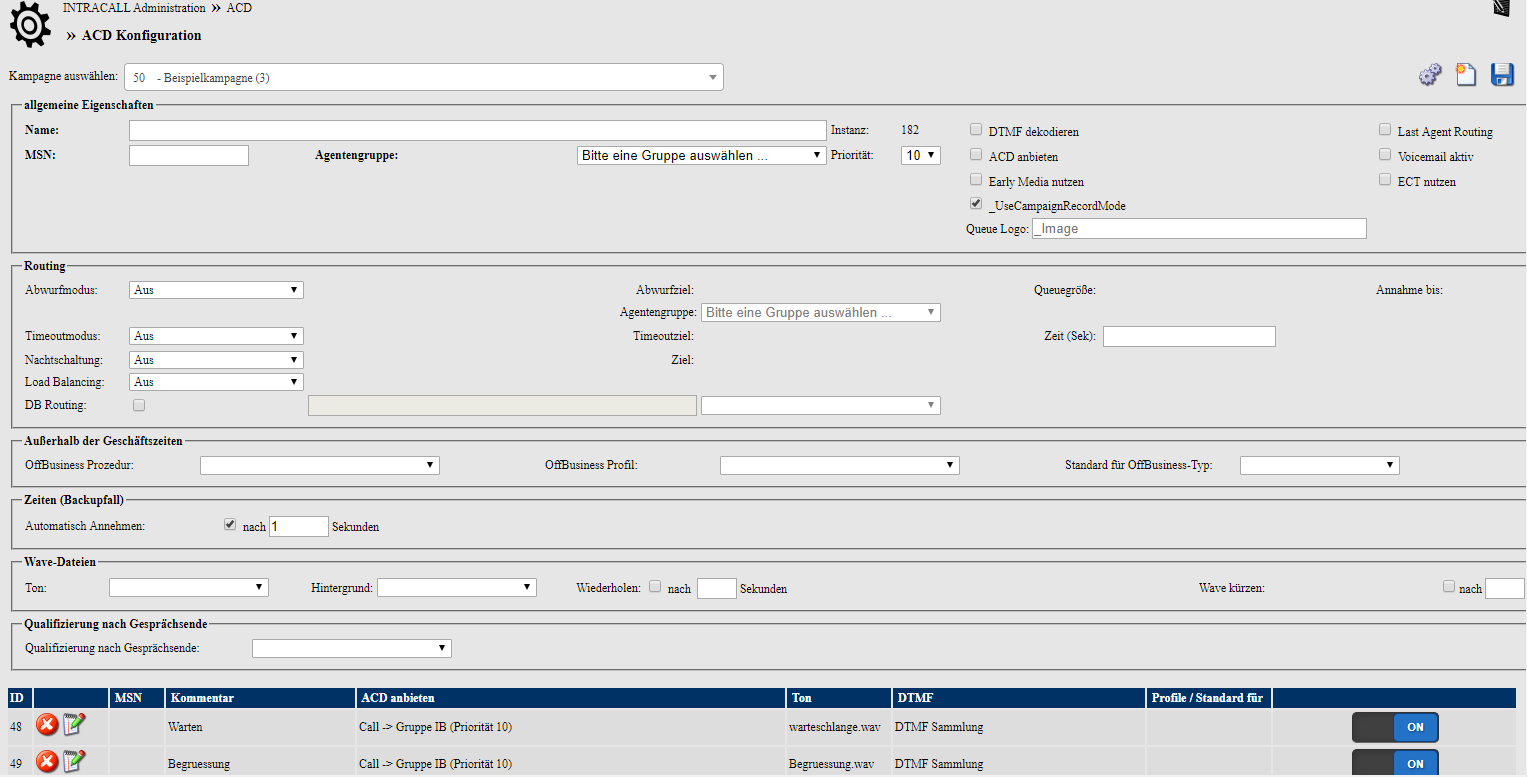Viewport: 1527px width, 777px height.
Task: Uncheck _UseCampaignRecordMode
Action: tap(976, 204)
